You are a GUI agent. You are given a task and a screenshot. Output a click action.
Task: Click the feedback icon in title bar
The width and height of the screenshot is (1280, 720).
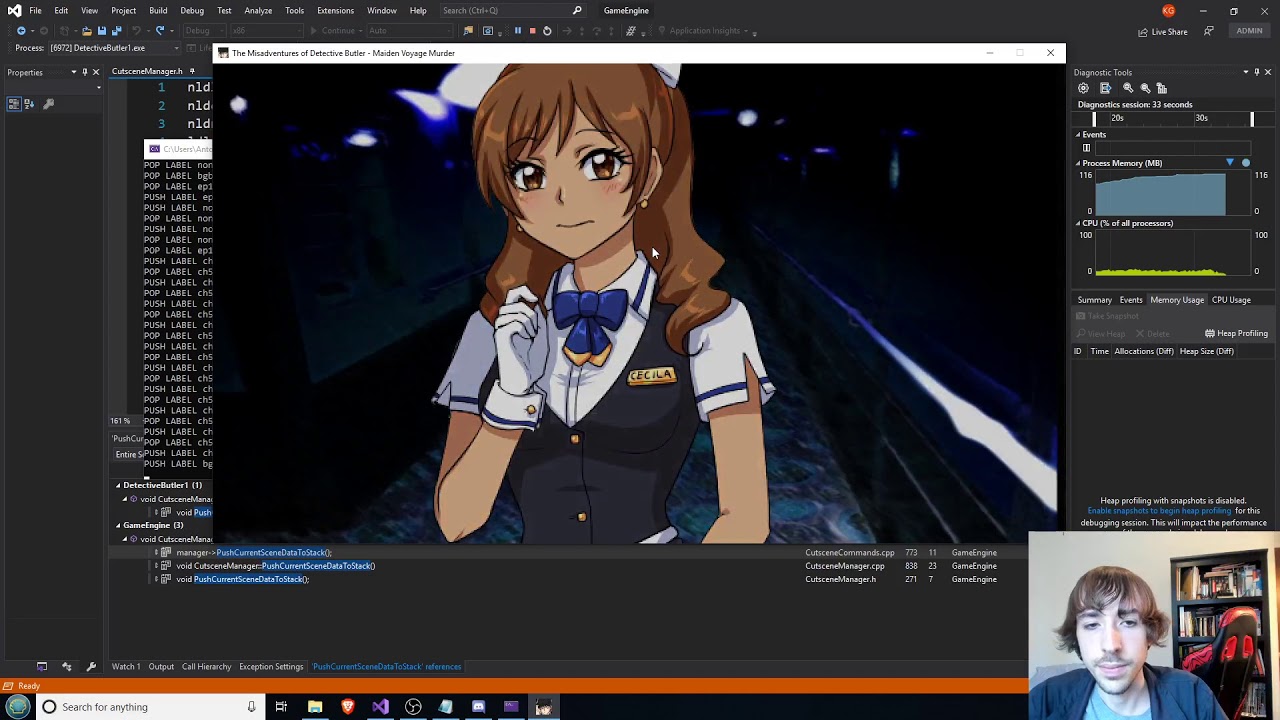pos(1209,31)
